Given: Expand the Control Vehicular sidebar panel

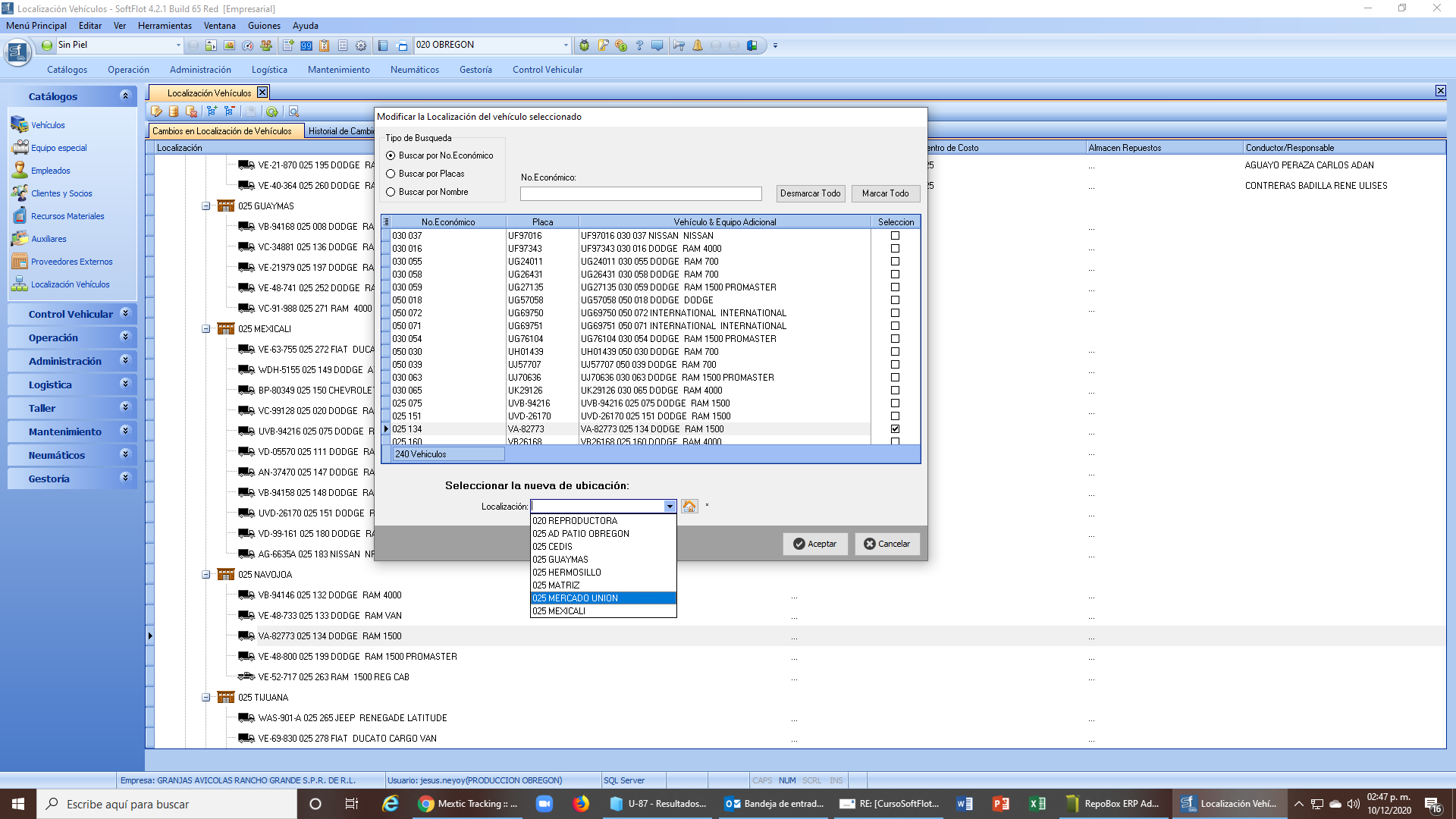Looking at the screenshot, I should (126, 313).
